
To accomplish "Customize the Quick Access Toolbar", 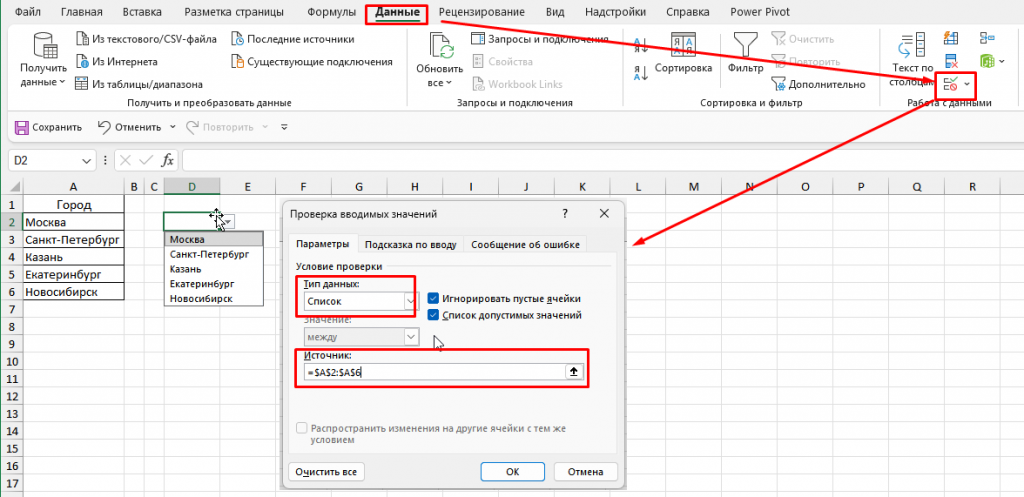I will 284,127.
